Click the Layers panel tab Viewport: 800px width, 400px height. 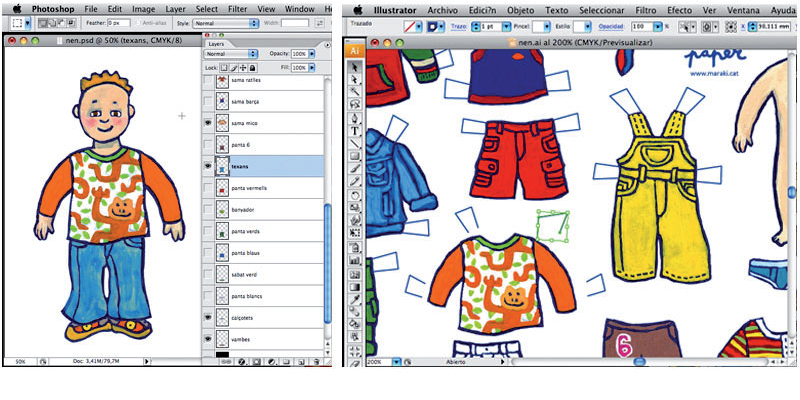pos(216,44)
